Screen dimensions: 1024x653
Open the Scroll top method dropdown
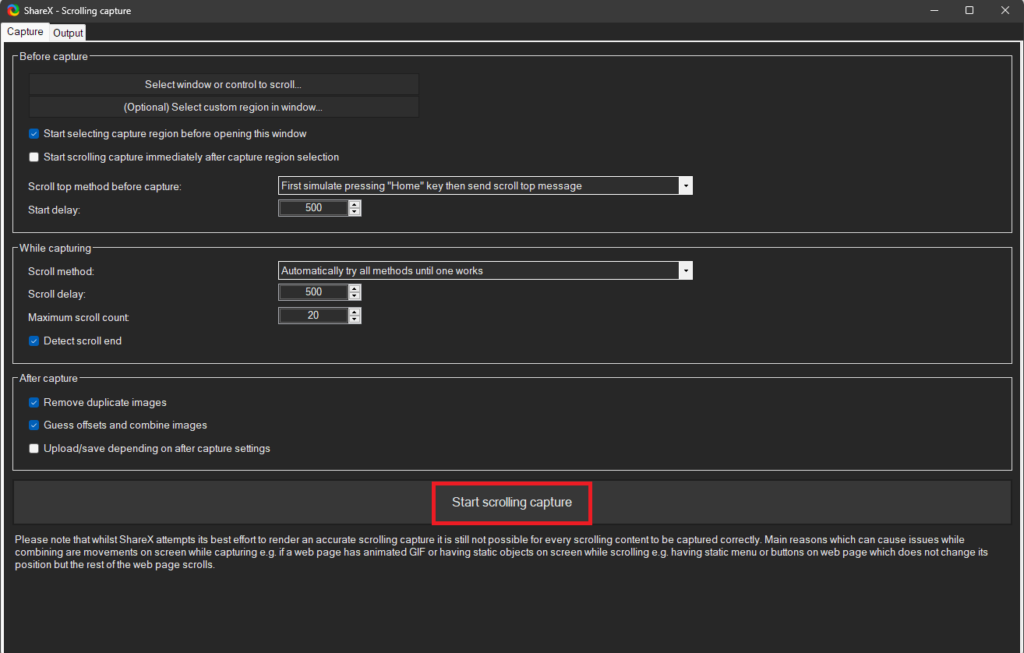coord(685,186)
